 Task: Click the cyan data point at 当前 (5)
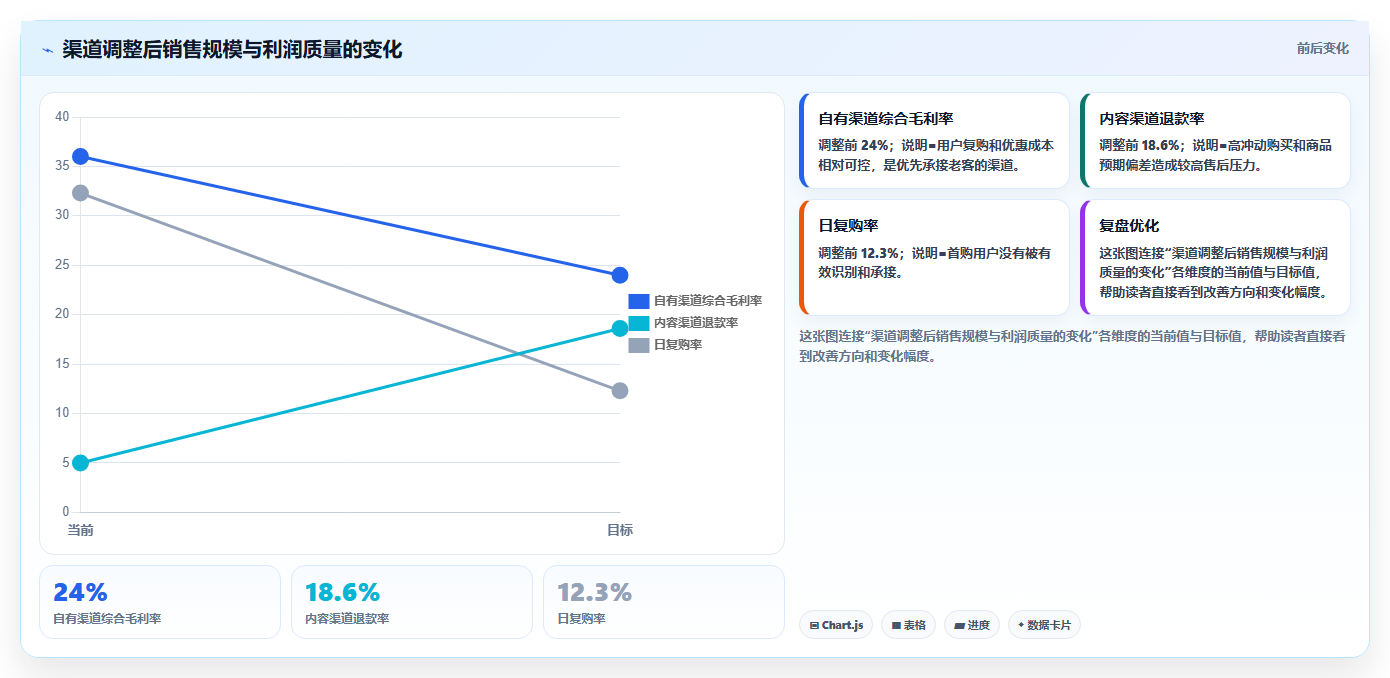point(80,463)
